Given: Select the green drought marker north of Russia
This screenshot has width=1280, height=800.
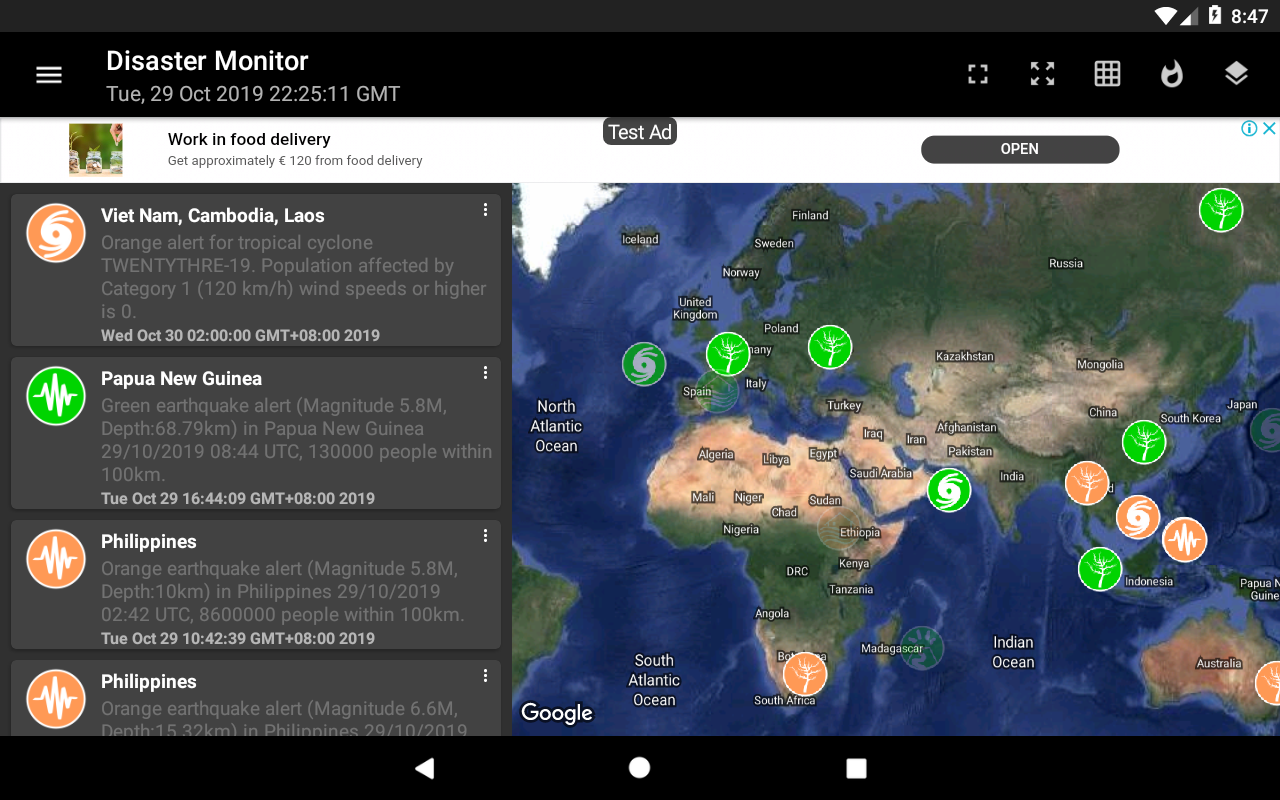Looking at the screenshot, I should [x=1221, y=210].
